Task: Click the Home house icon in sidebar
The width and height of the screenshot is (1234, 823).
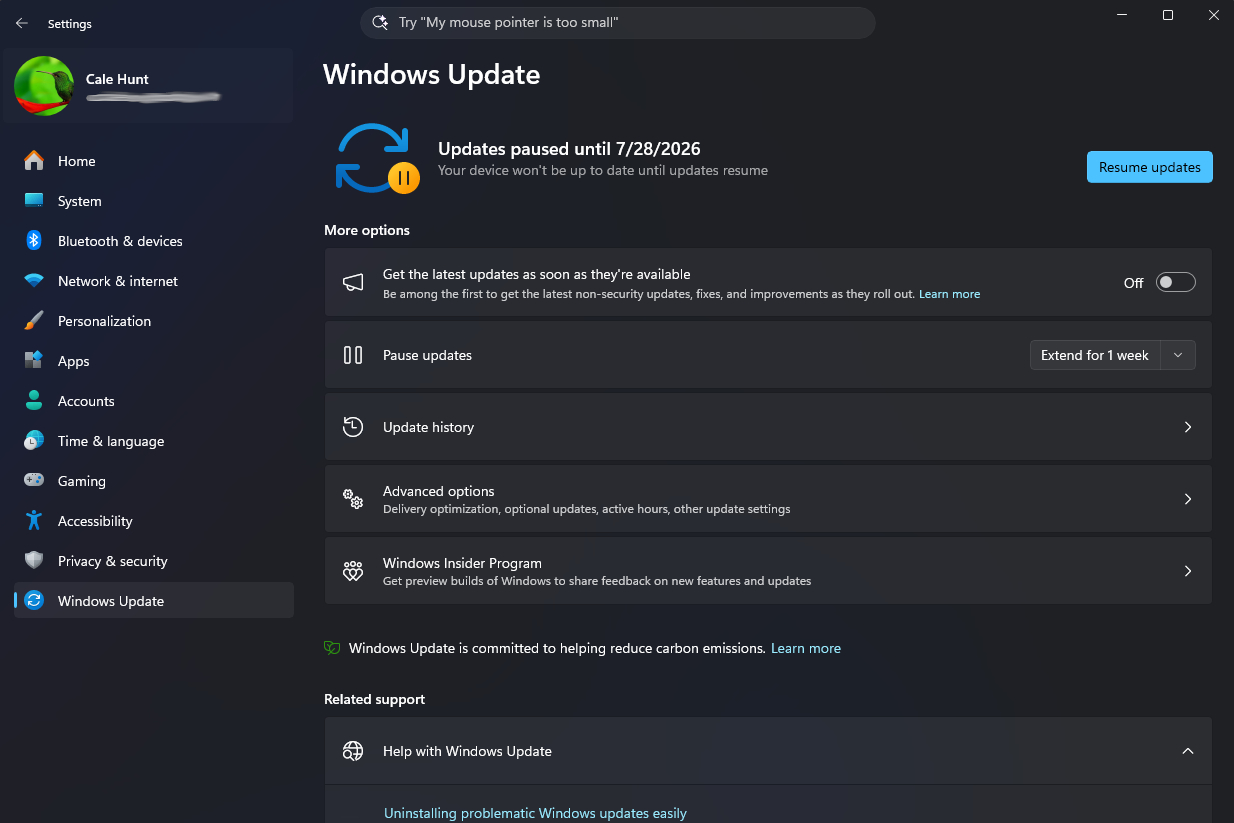Action: coord(34,161)
